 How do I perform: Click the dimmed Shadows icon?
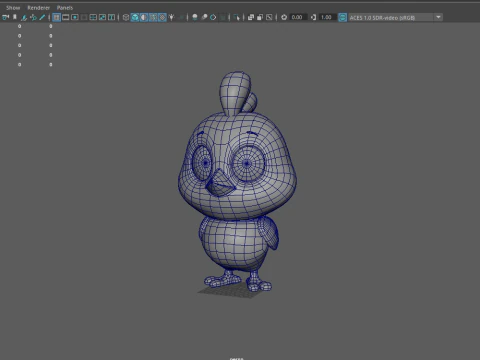(x=181, y=17)
